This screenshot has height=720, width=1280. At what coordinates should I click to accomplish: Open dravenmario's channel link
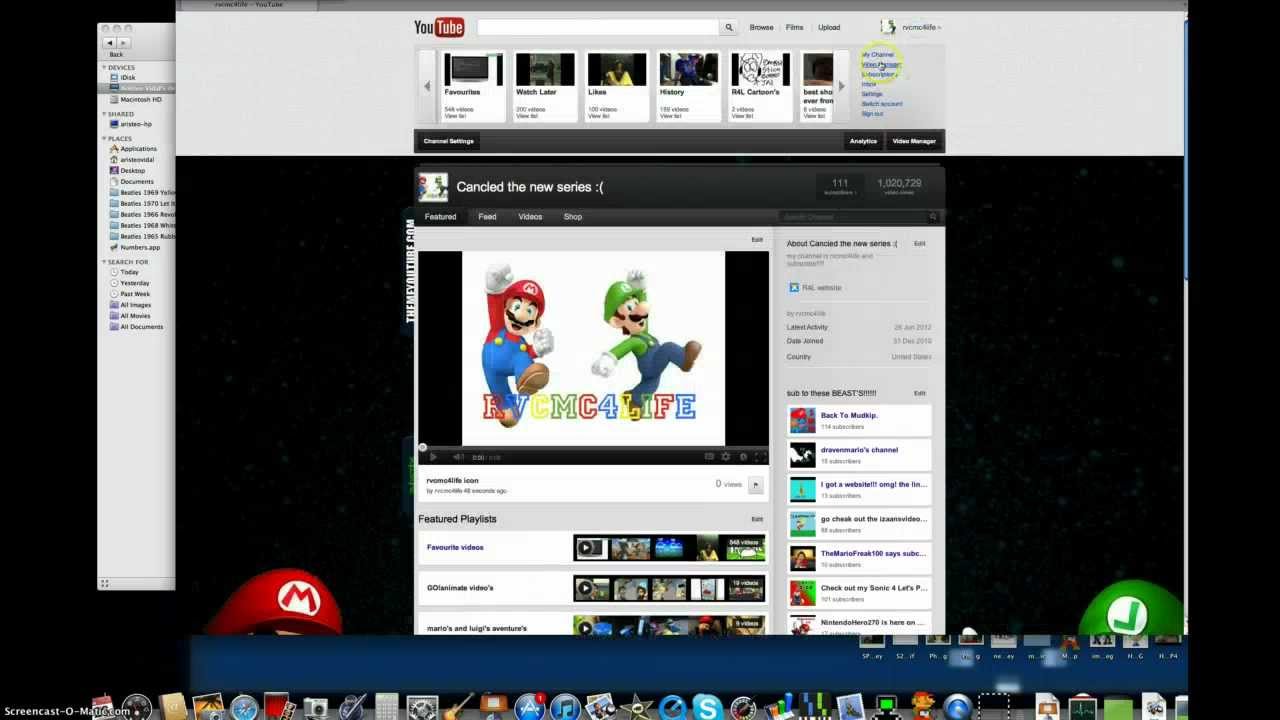coord(859,450)
